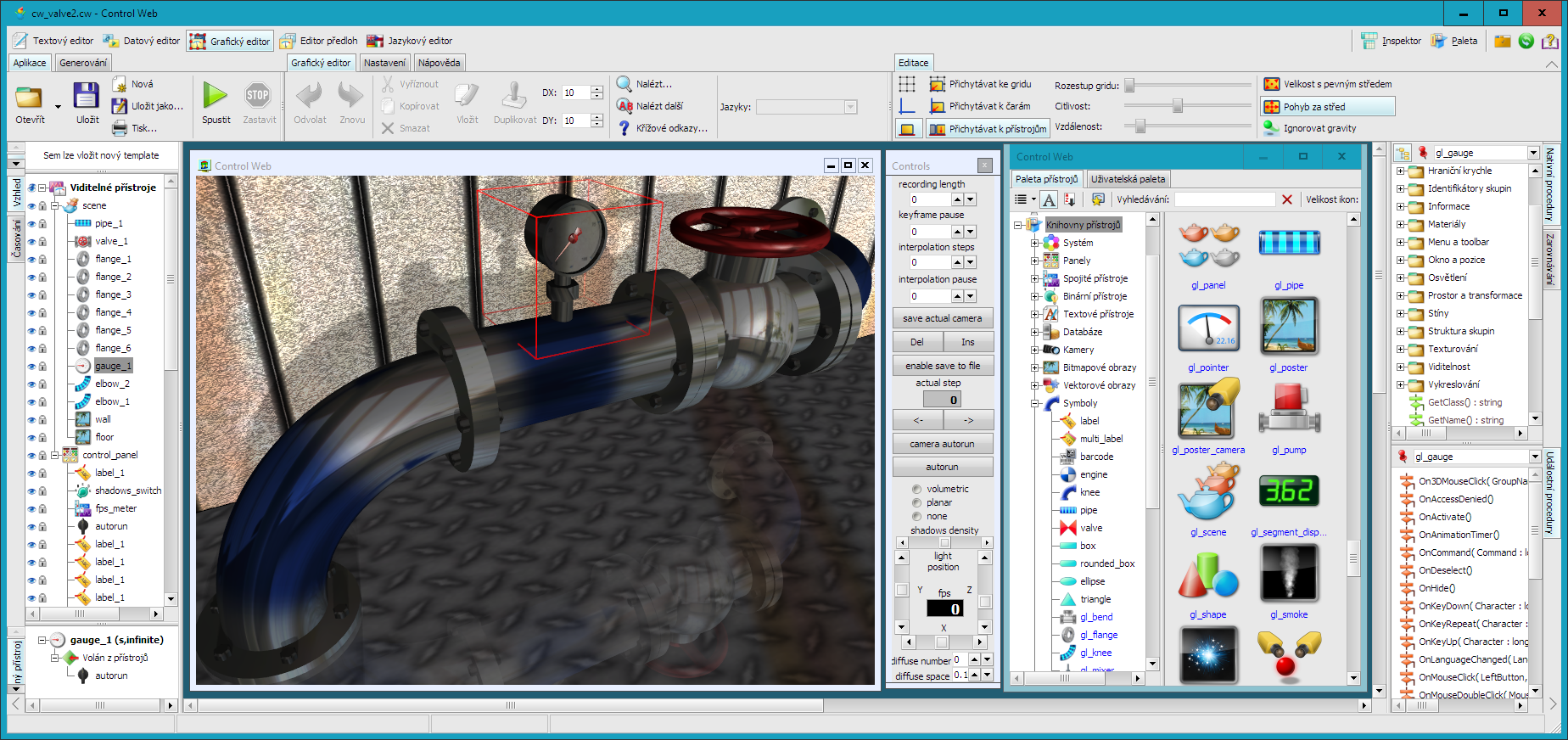1568x740 pixels.
Task: Select the gl_pump palette icon
Action: (x=1288, y=410)
